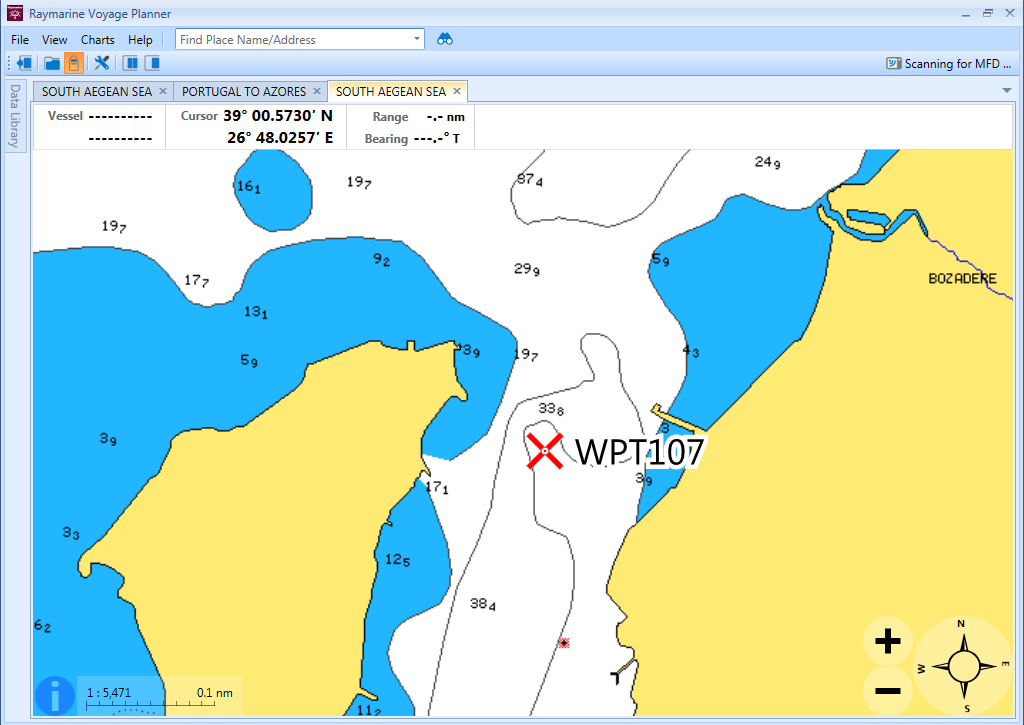Click the depth sounding 87.4

point(530,179)
